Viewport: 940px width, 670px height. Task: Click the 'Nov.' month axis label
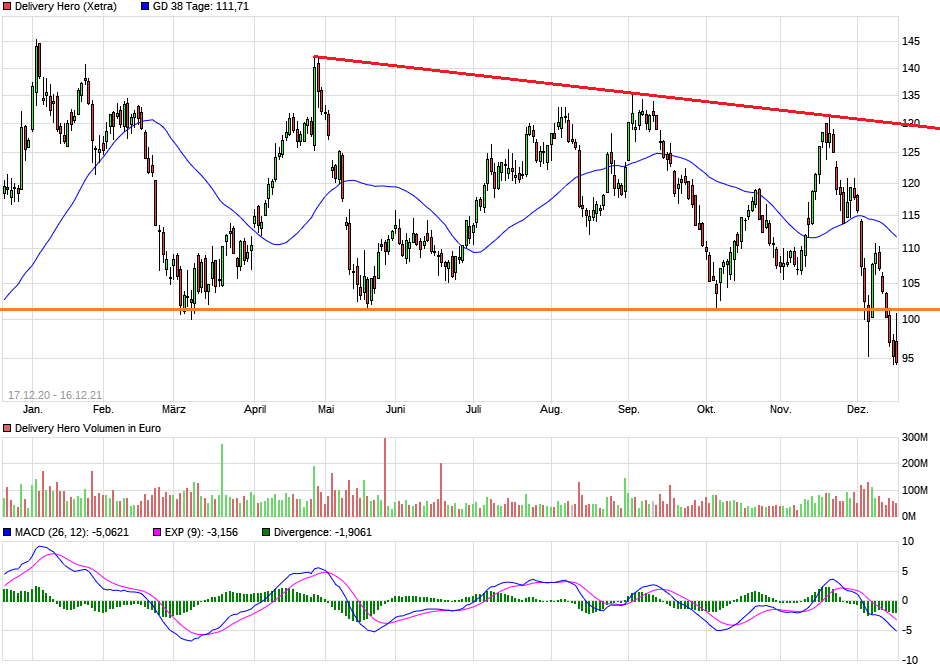(781, 409)
